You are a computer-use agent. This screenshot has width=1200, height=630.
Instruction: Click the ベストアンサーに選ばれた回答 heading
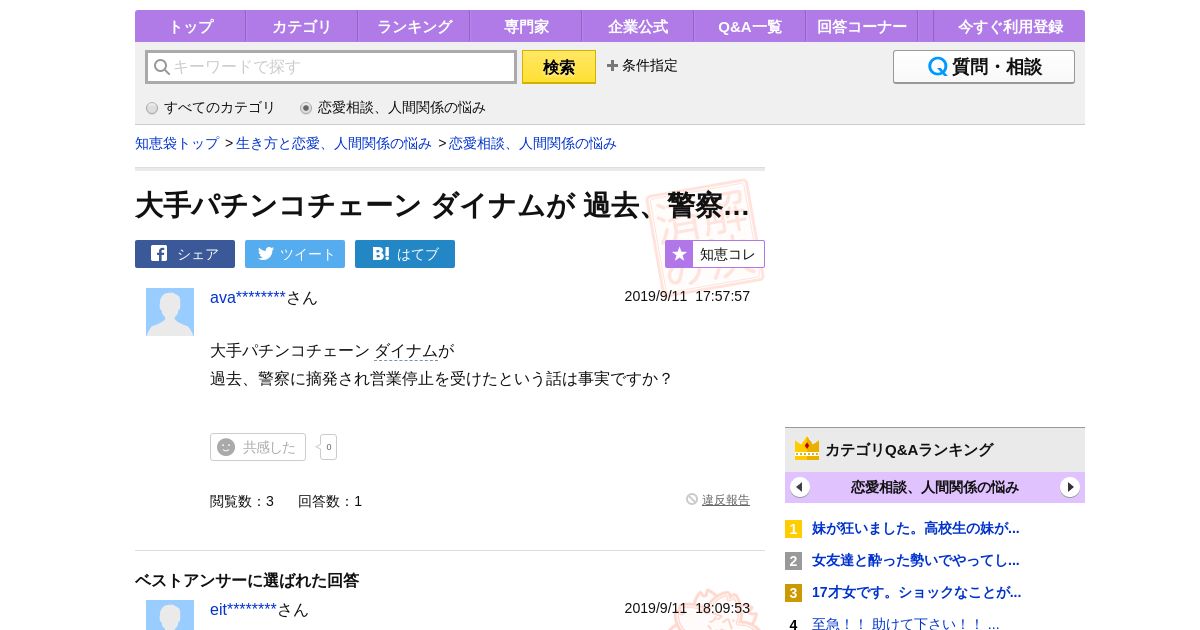[x=247, y=580]
